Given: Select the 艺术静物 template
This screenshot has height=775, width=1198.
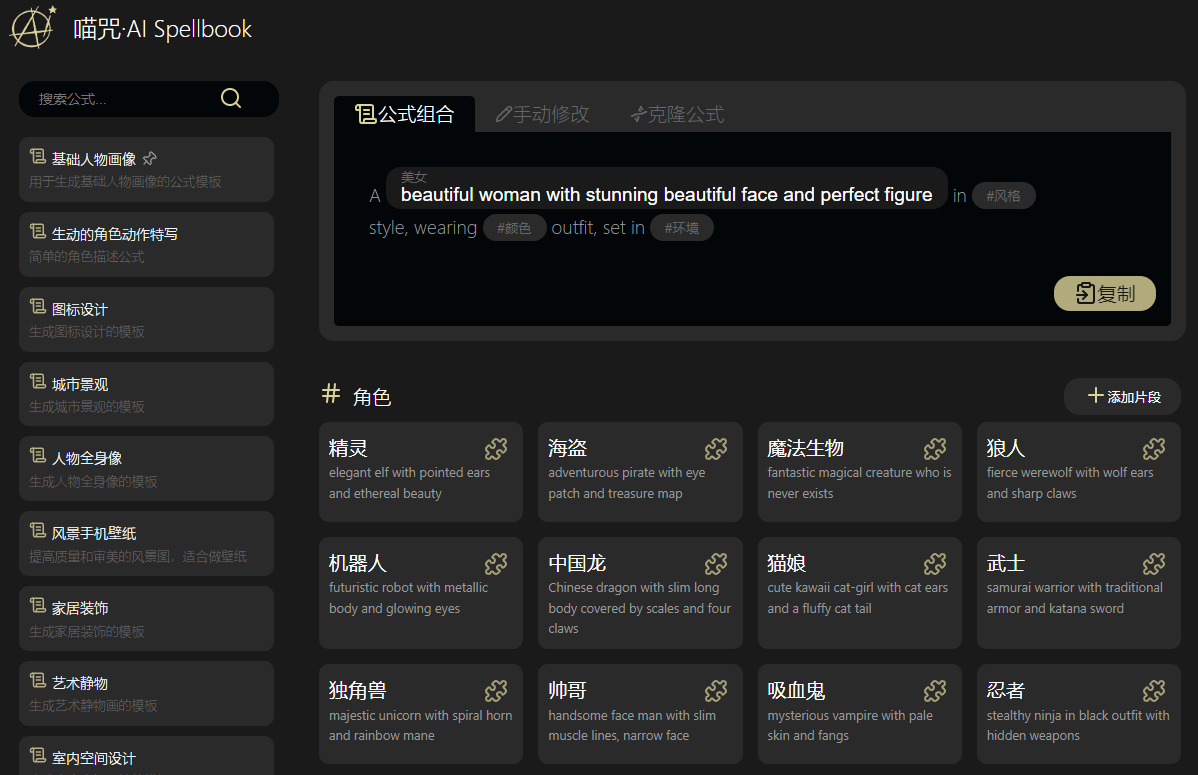Looking at the screenshot, I should pos(147,693).
